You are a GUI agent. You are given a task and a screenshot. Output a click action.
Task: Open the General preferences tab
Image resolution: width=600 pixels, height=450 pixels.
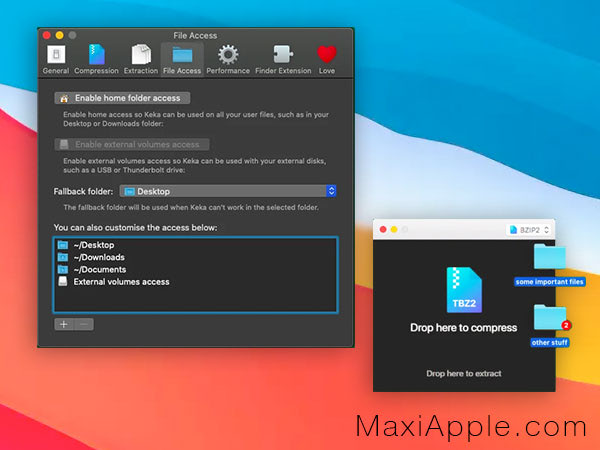(x=56, y=60)
